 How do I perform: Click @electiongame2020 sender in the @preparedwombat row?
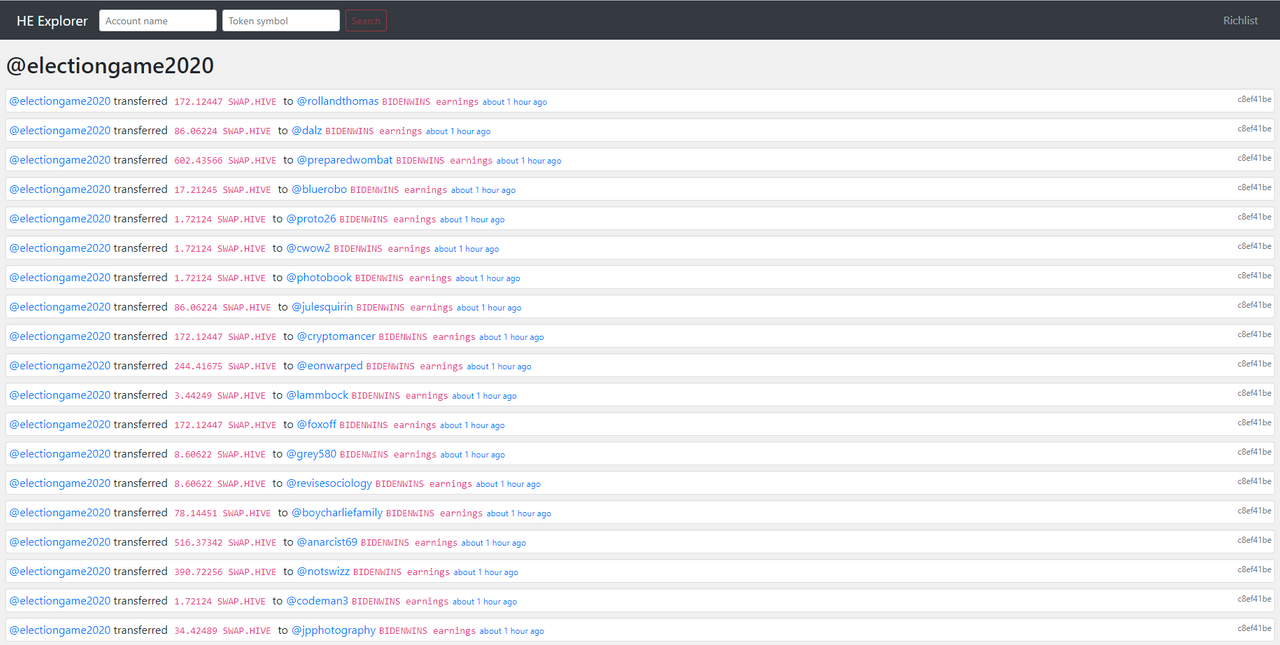[x=60, y=160]
